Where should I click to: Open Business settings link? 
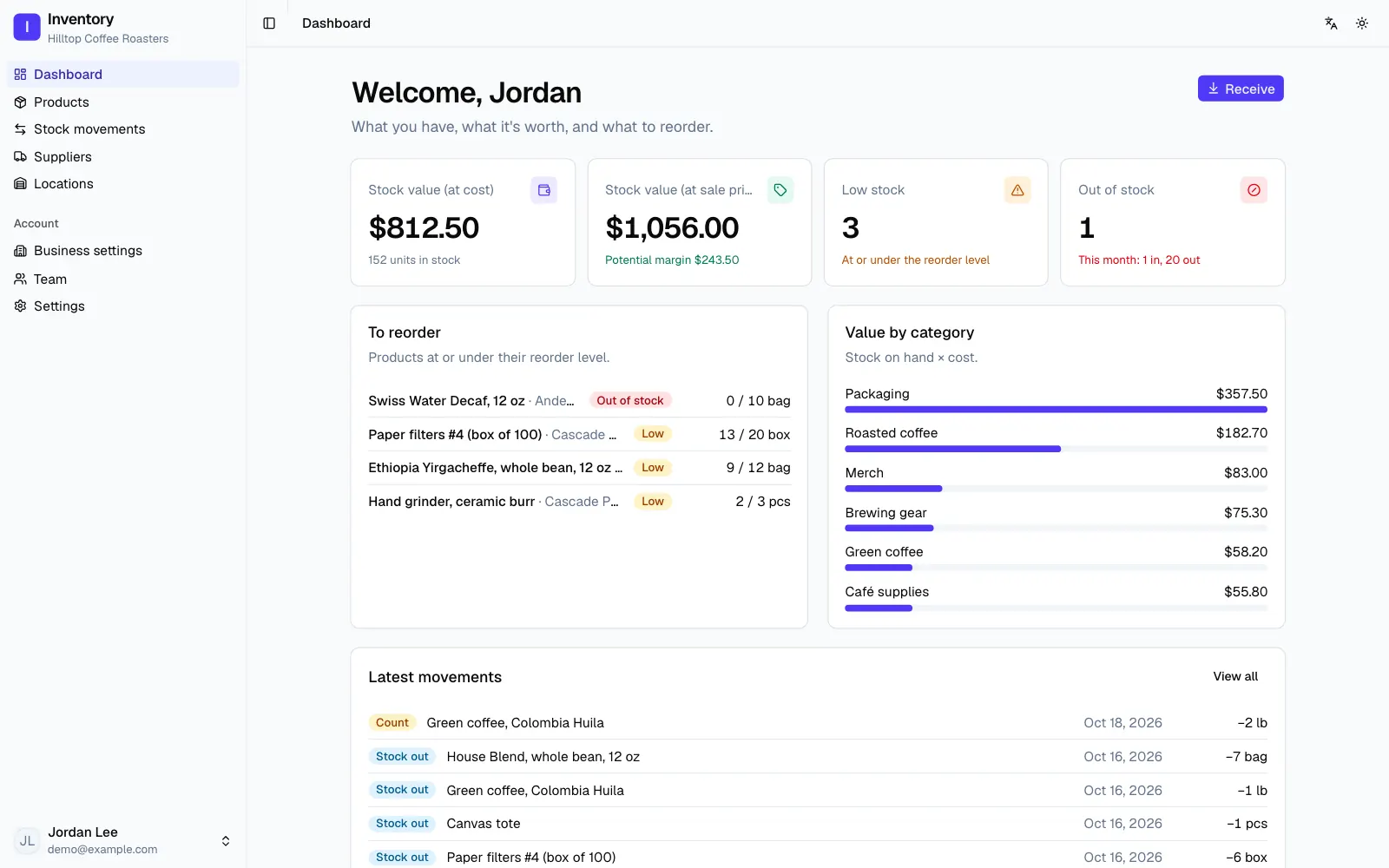tap(123, 251)
